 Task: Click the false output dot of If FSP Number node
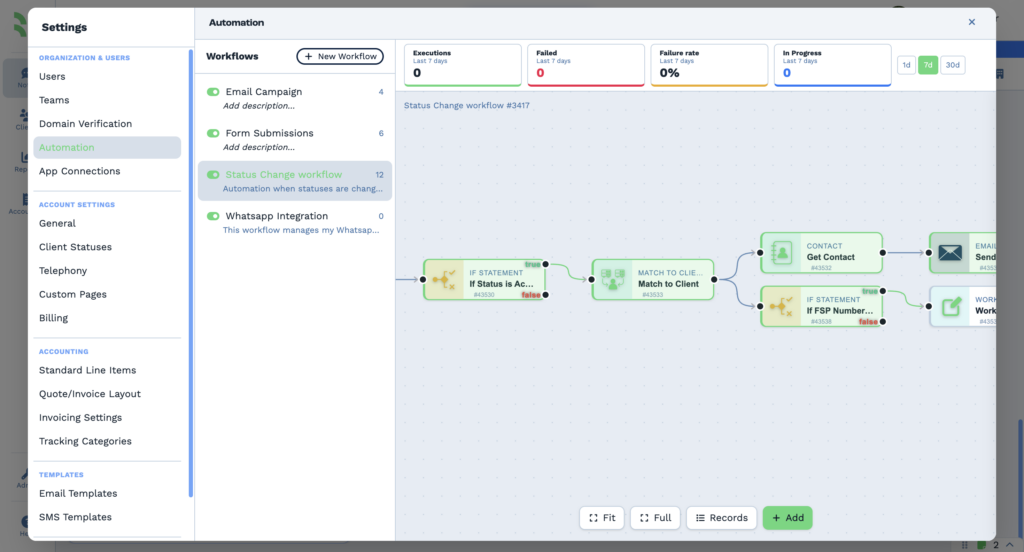(882, 321)
